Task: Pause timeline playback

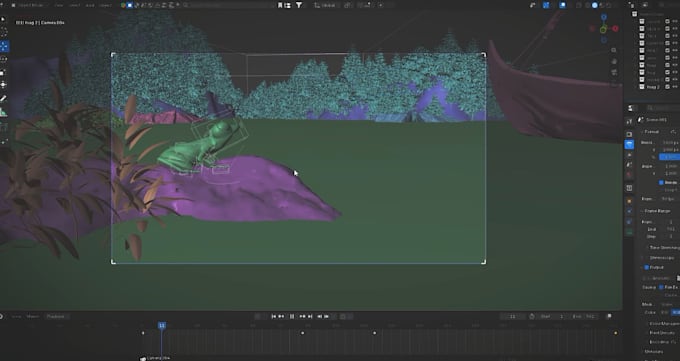Action: pyautogui.click(x=292, y=317)
